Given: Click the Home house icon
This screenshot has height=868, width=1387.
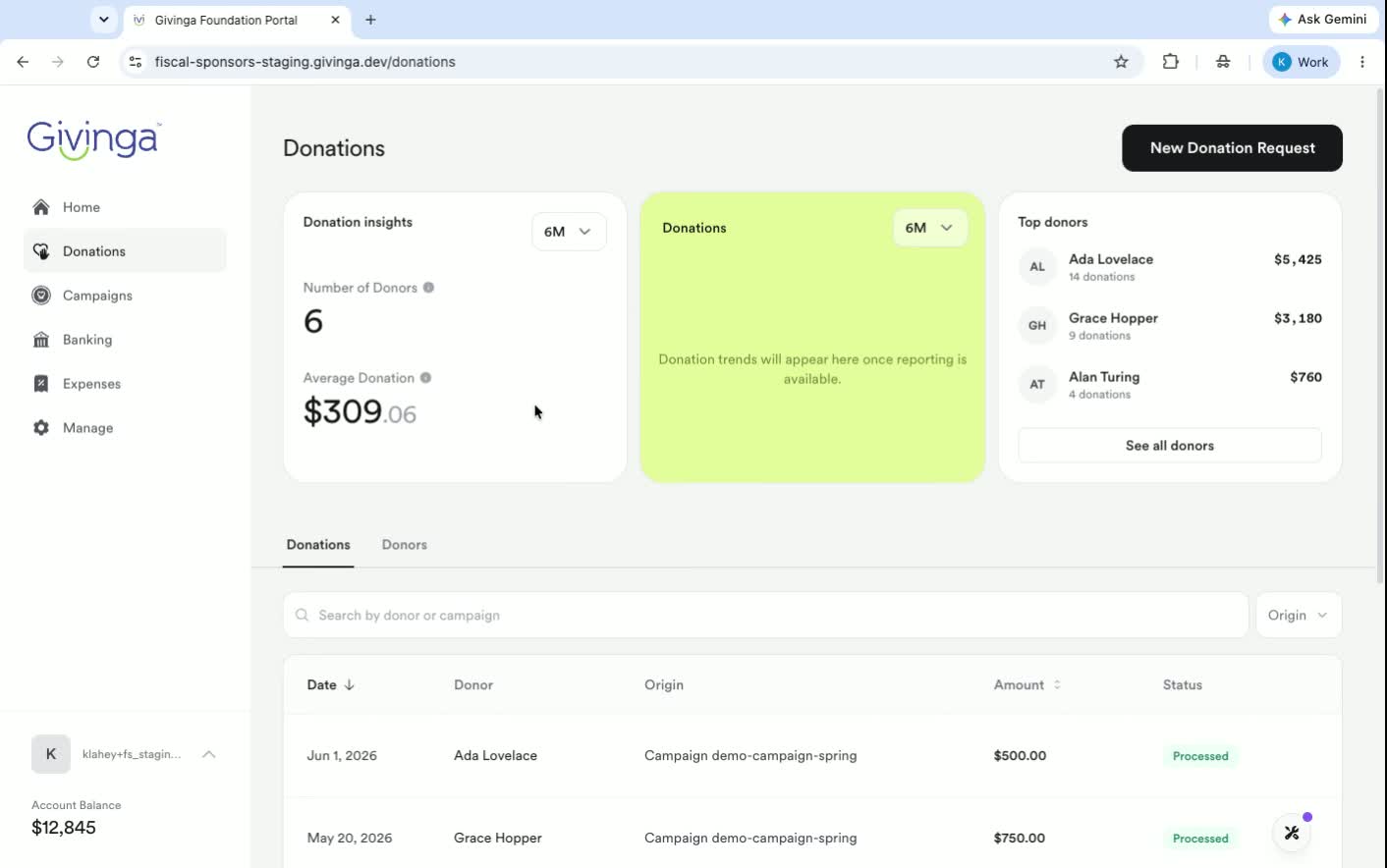Looking at the screenshot, I should point(41,207).
